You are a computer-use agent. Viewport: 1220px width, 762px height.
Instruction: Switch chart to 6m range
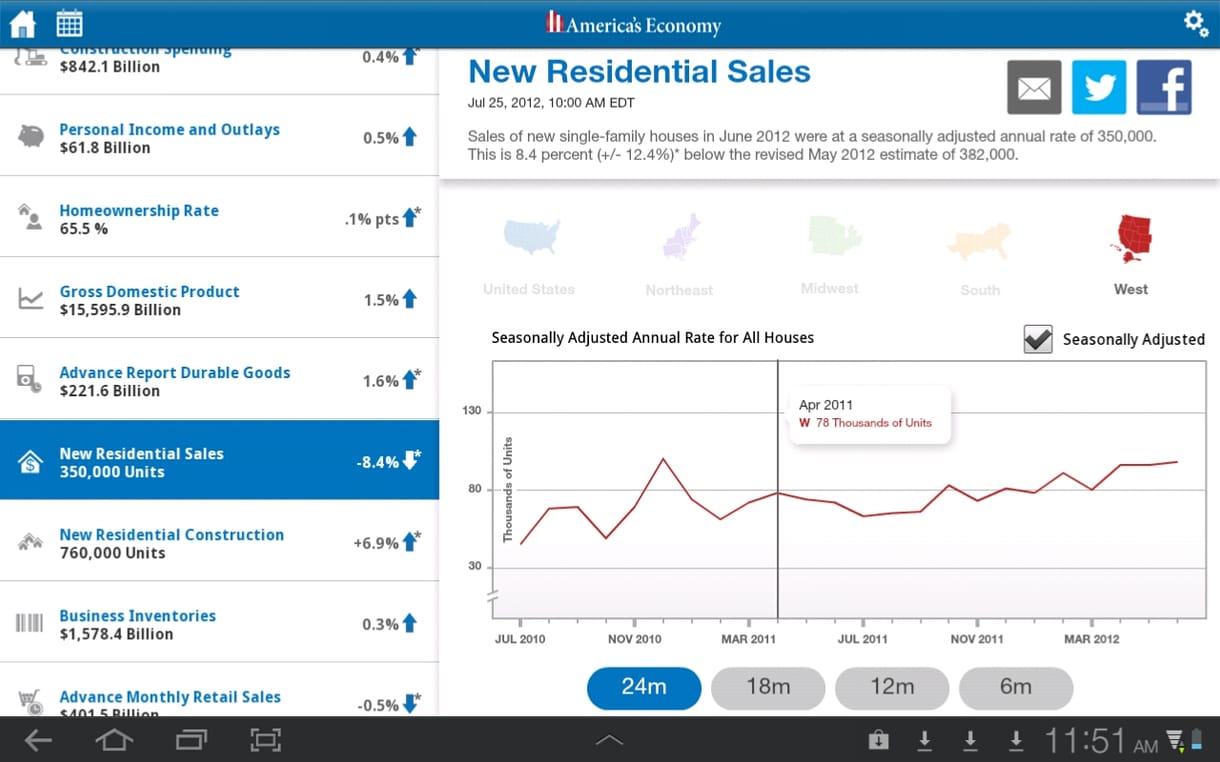[x=1016, y=688]
